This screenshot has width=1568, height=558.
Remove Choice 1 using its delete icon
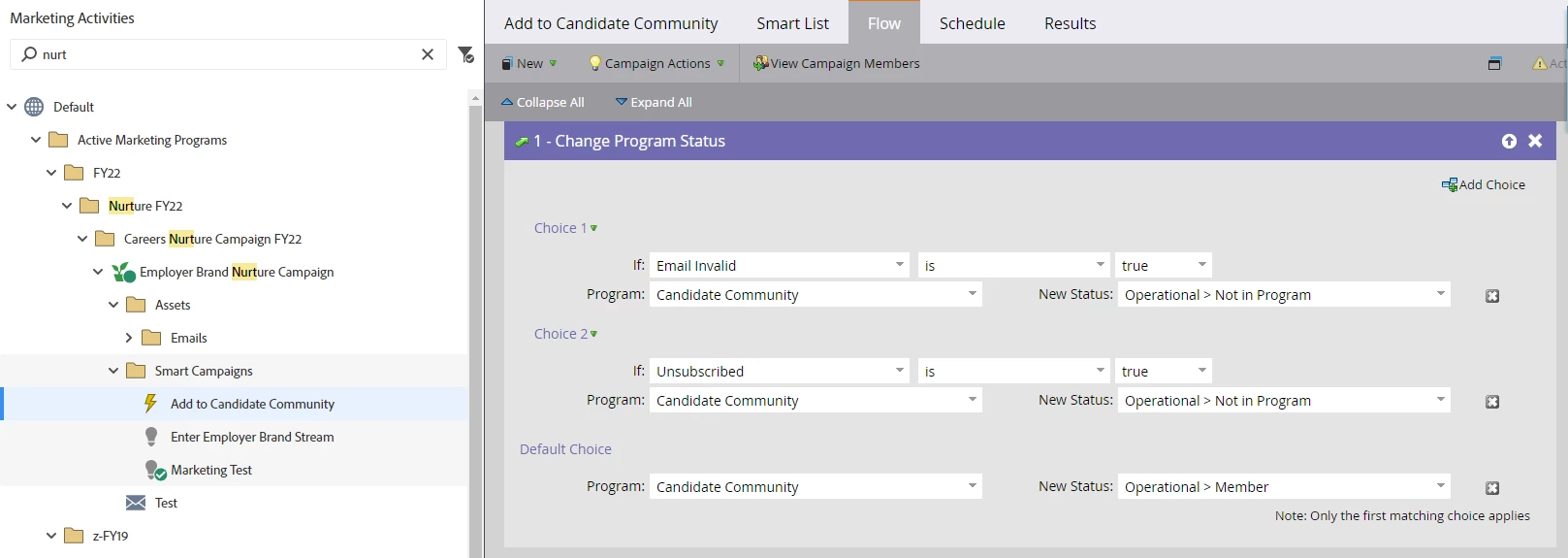[1492, 296]
